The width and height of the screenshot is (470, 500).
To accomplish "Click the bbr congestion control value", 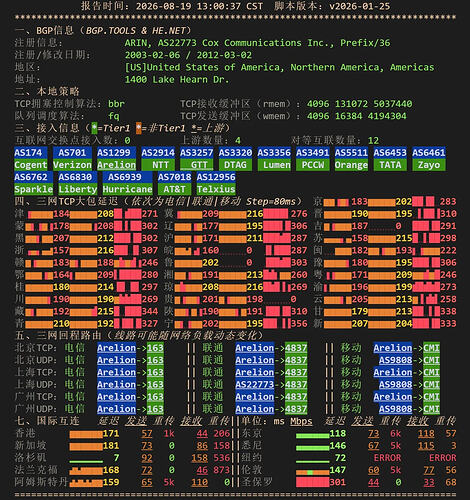I will click(x=116, y=104).
